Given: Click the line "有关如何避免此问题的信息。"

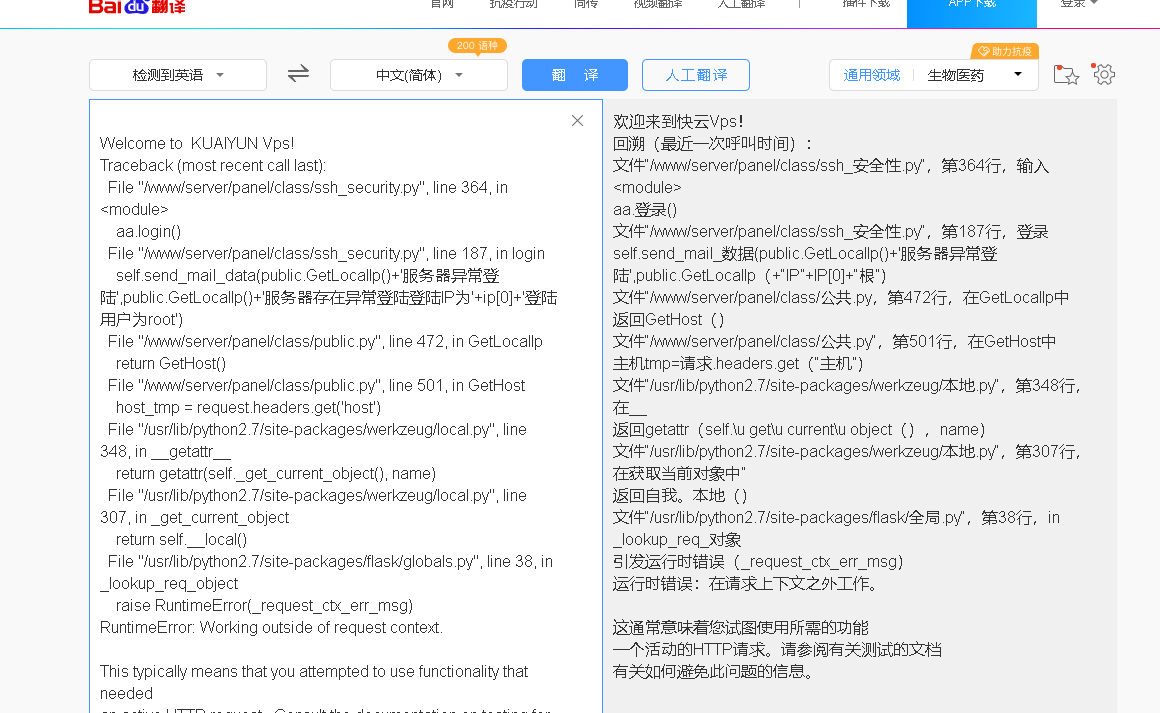Looking at the screenshot, I should coord(715,672).
